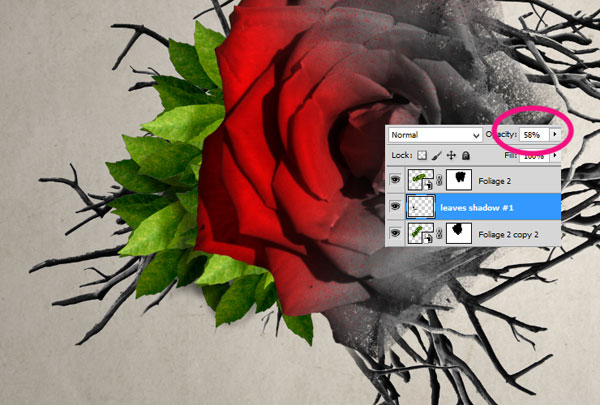Click the lock transparent pixels icon
Screen dimensions: 600x405
pos(422,156)
